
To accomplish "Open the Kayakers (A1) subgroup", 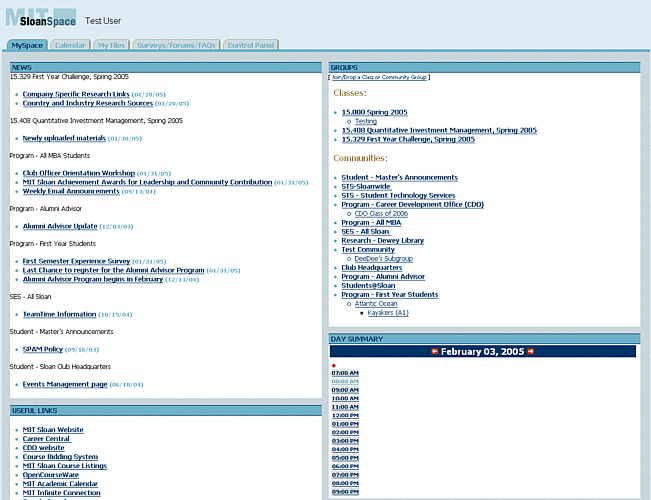I will [388, 312].
